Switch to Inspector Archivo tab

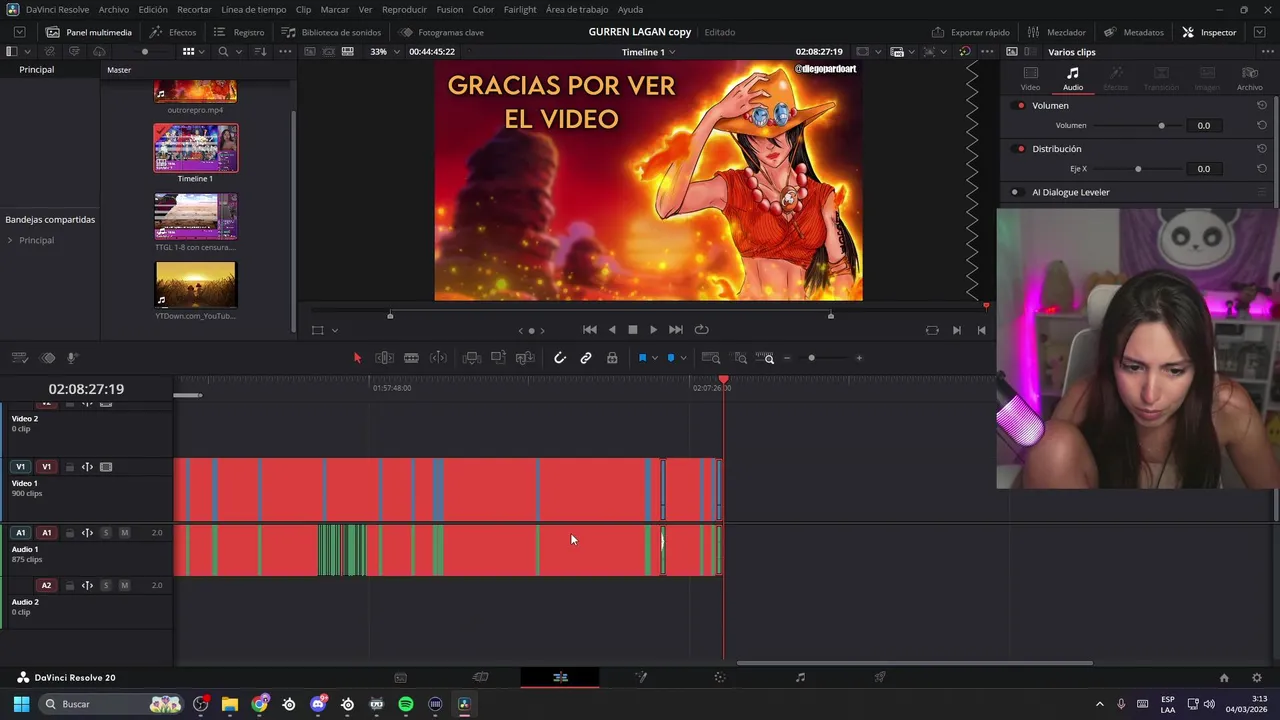coord(1249,78)
